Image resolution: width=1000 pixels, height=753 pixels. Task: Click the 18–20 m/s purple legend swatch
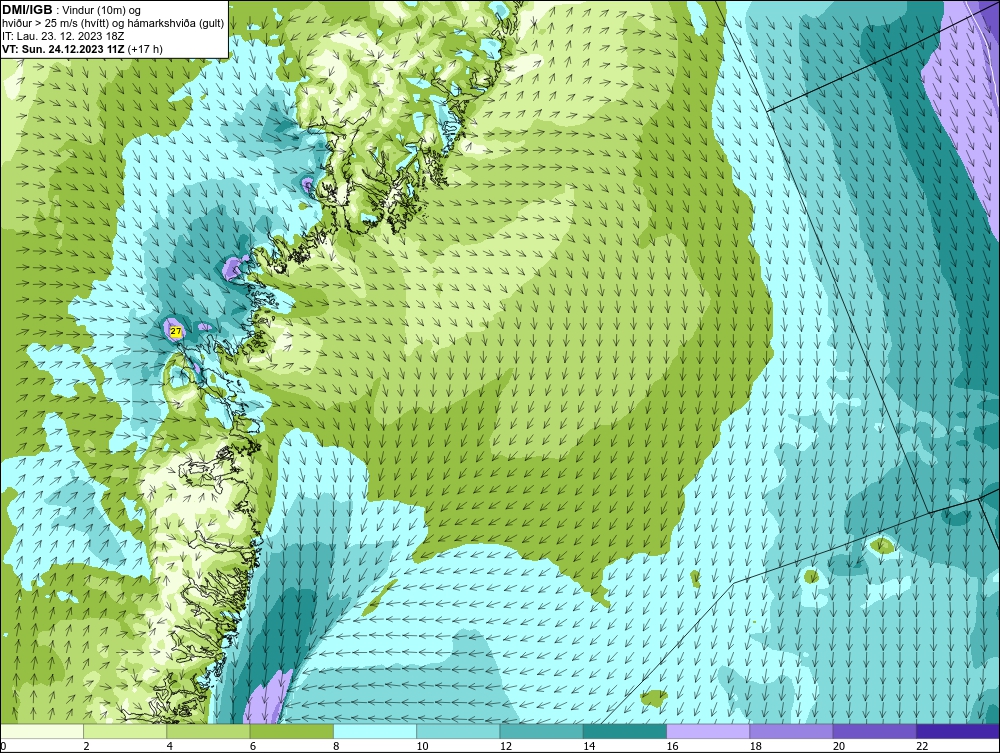point(791,731)
